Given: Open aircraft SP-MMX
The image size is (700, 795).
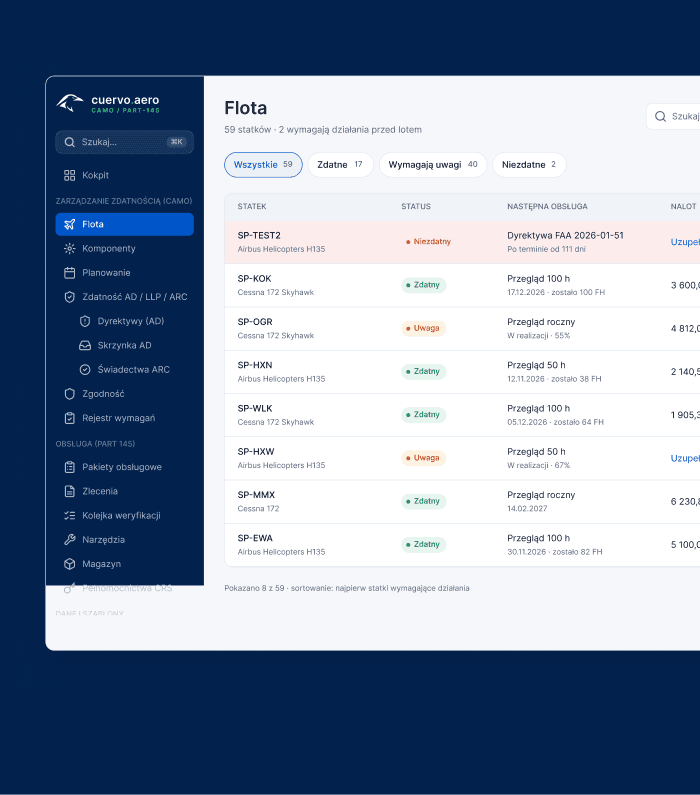Looking at the screenshot, I should coord(256,495).
